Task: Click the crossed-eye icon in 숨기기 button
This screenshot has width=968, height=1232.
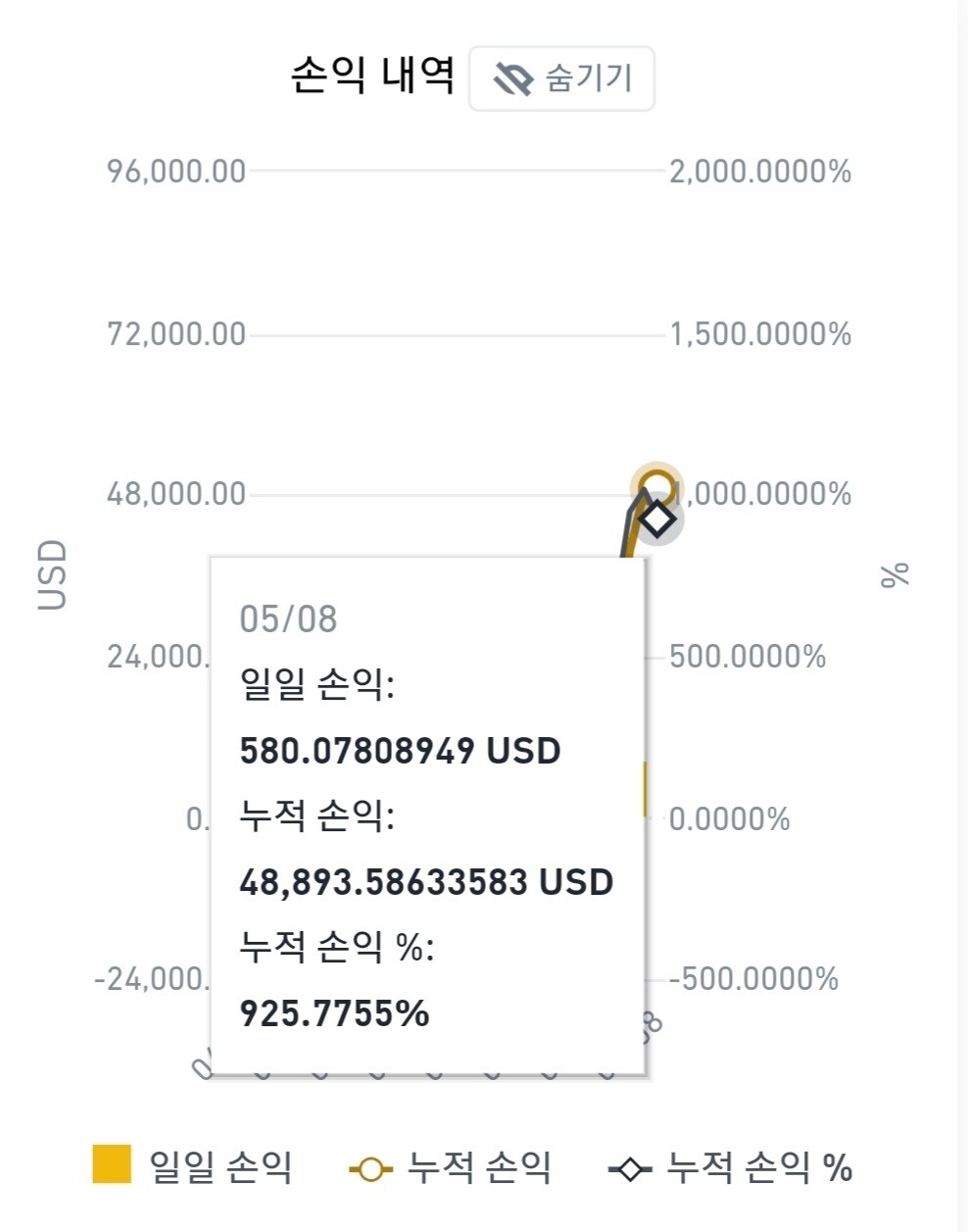Action: tap(512, 78)
